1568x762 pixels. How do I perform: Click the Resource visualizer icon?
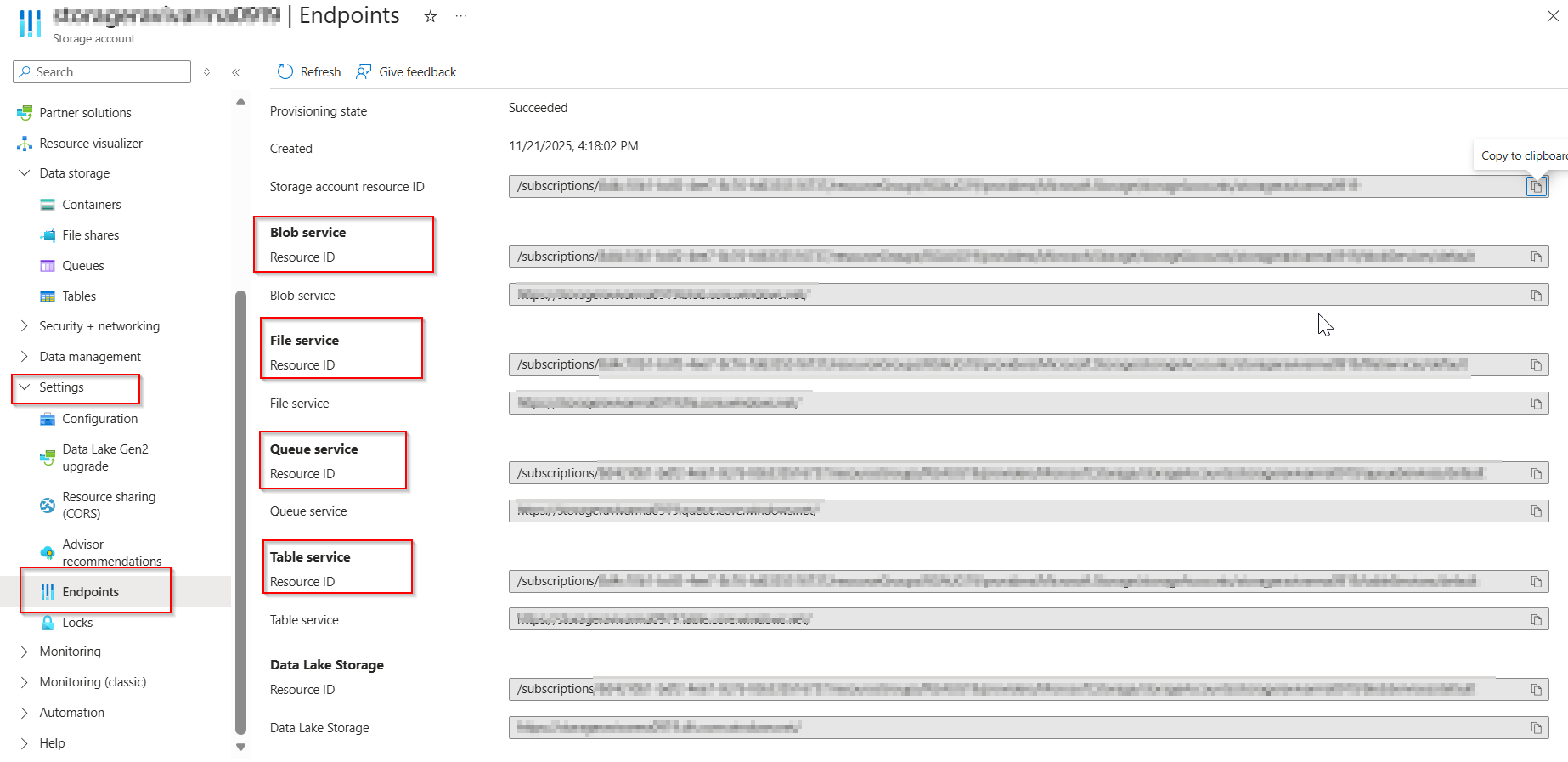click(25, 144)
